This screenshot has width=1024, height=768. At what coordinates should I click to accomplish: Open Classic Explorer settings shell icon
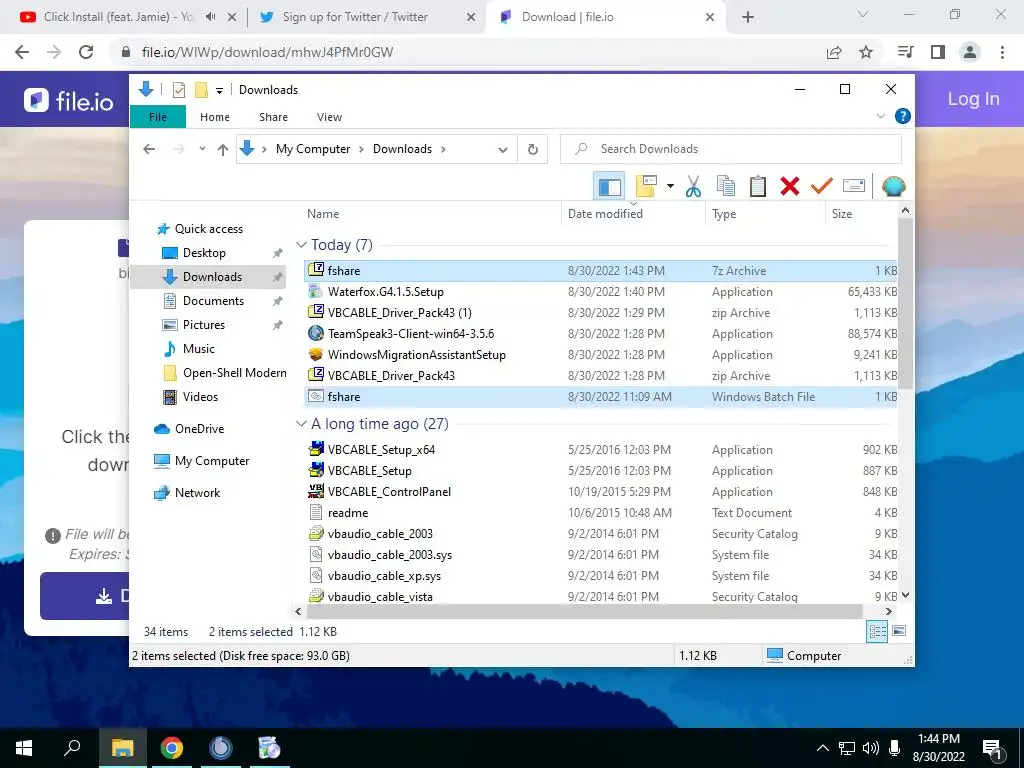tap(893, 187)
